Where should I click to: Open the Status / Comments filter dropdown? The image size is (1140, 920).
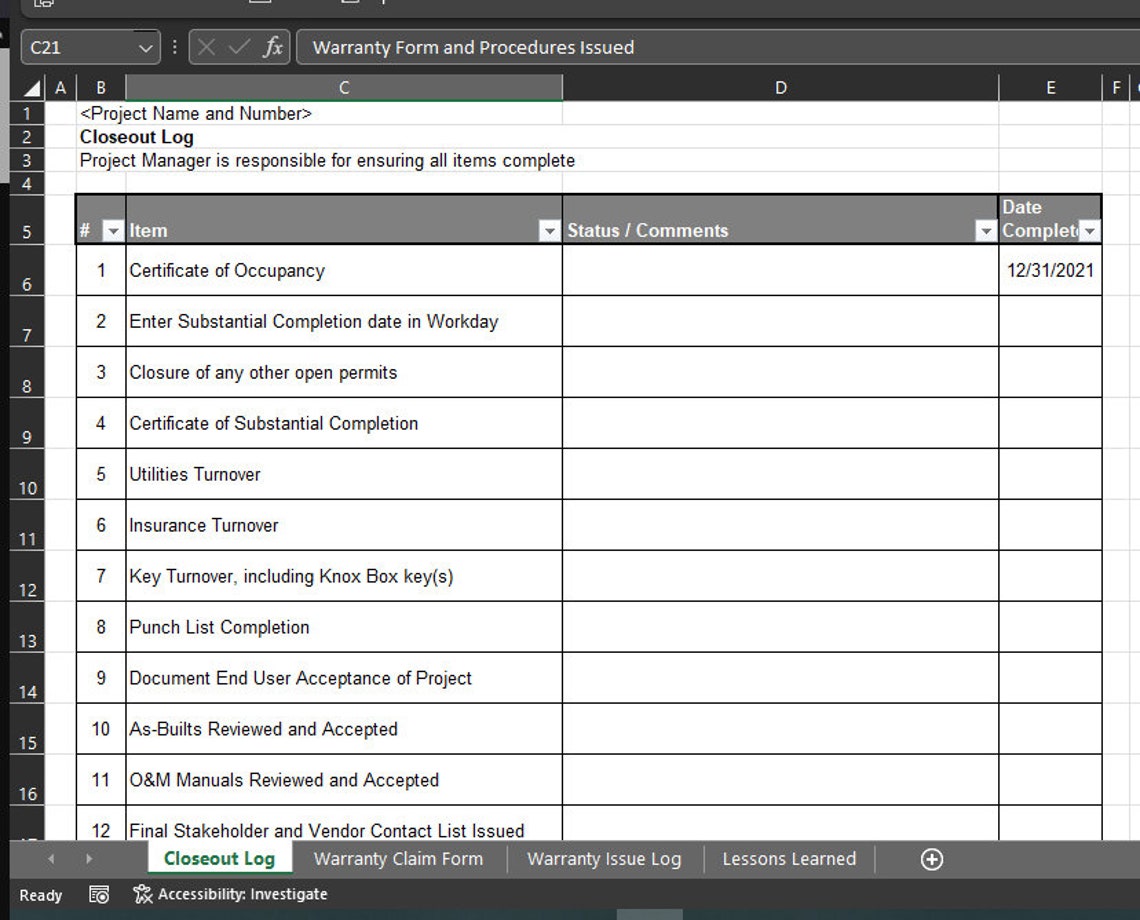[985, 230]
